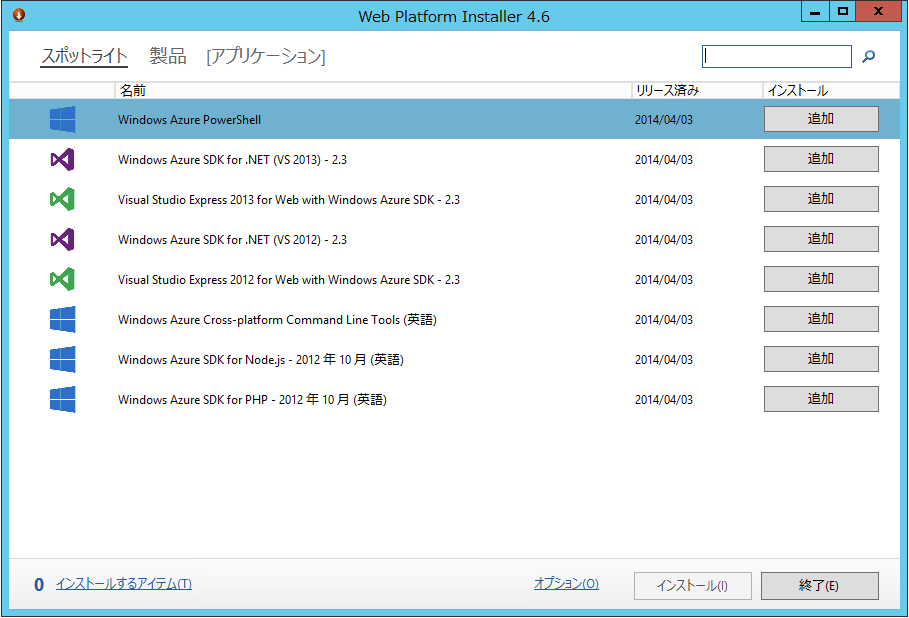Open the アプリケーション tab
This screenshot has height=618, width=909.
tap(266, 56)
